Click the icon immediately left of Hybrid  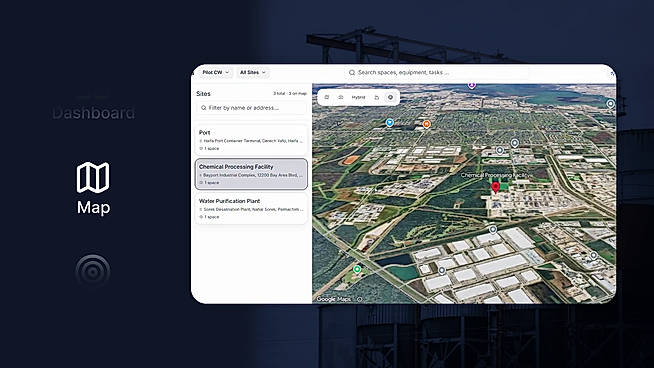click(x=341, y=97)
